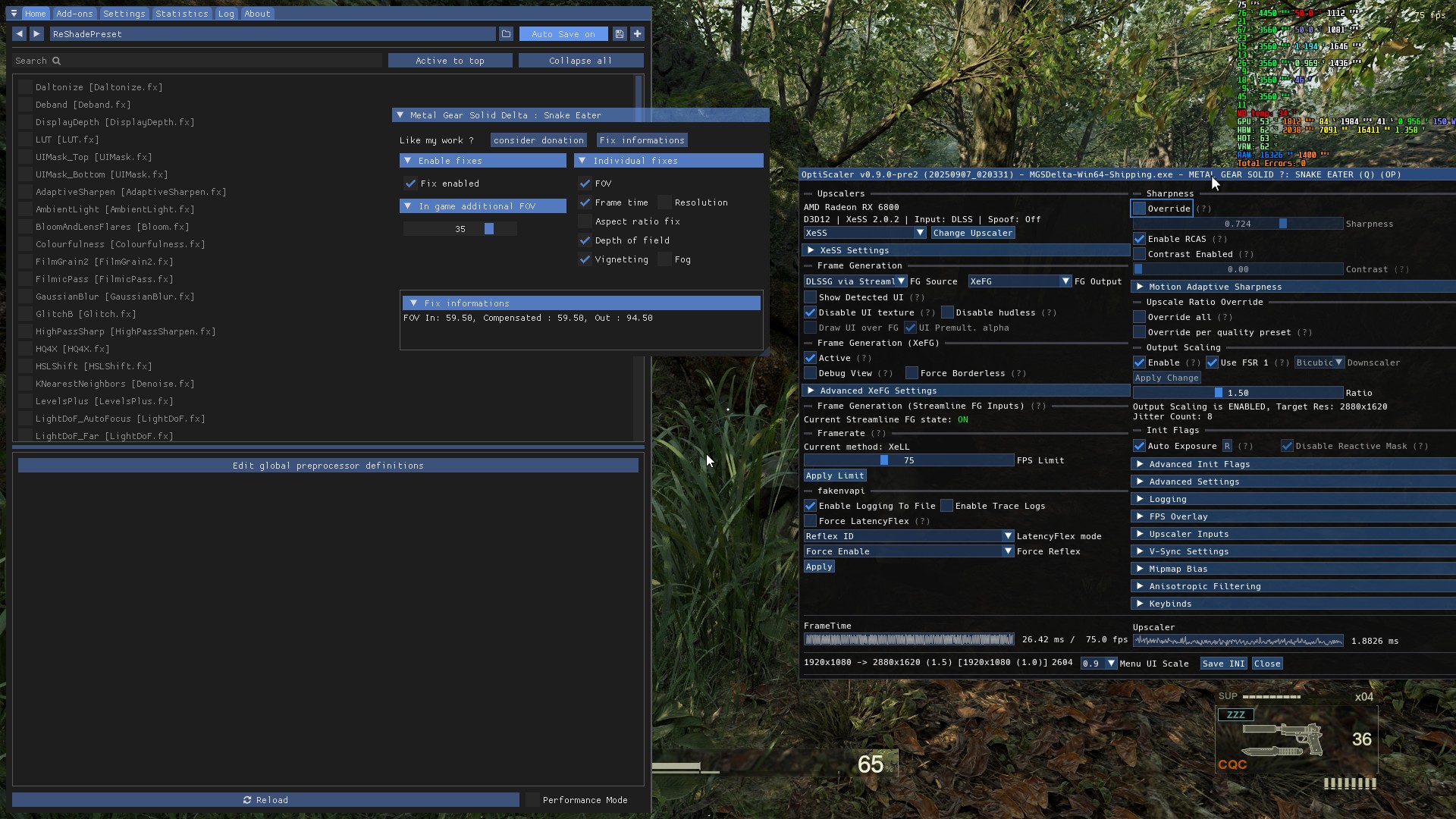The image size is (1456, 819).
Task: Uncheck the FOV individual fix
Action: point(585,184)
